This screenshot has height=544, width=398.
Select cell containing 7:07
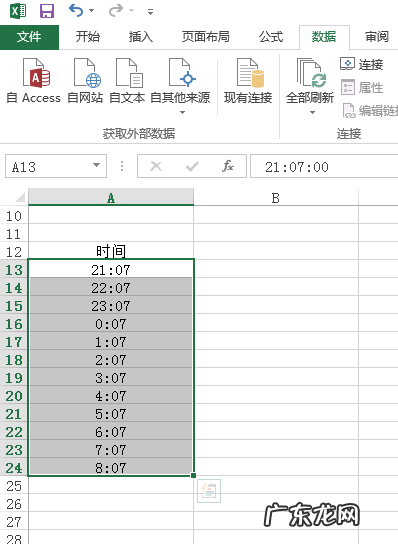coord(111,450)
